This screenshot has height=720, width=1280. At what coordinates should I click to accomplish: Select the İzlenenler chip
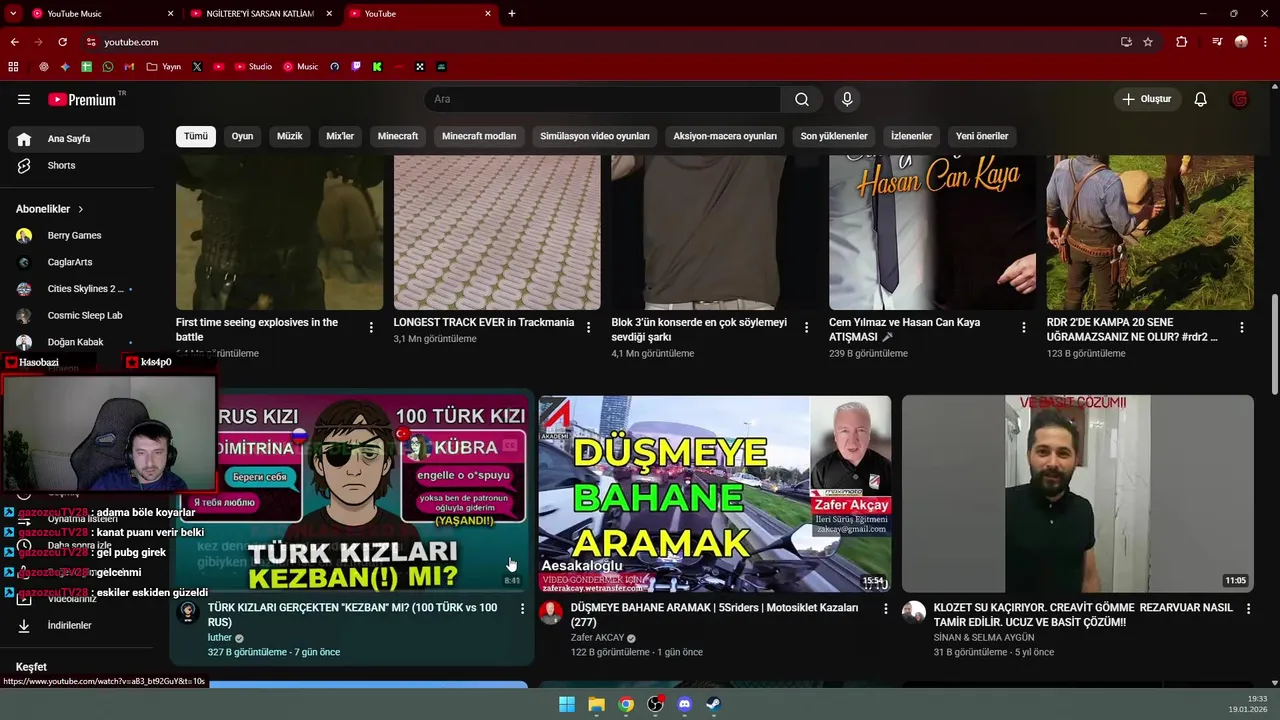pyautogui.click(x=912, y=136)
